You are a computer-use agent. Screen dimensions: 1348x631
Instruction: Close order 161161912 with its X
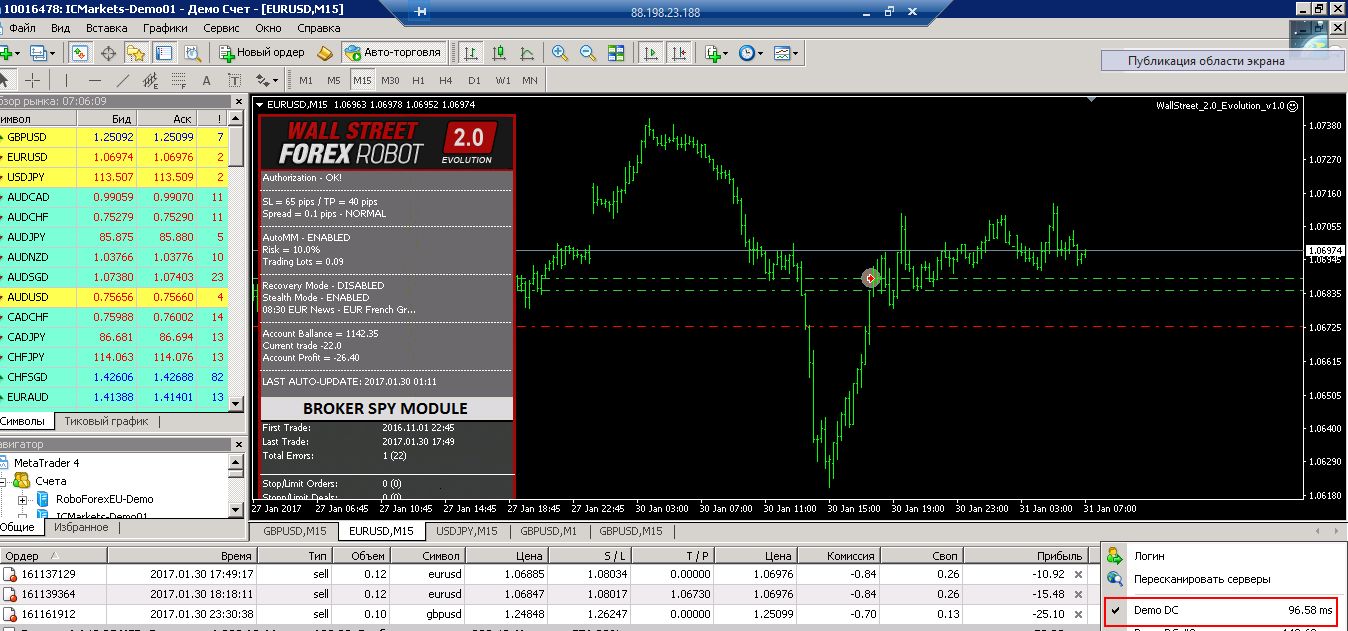tap(1077, 614)
